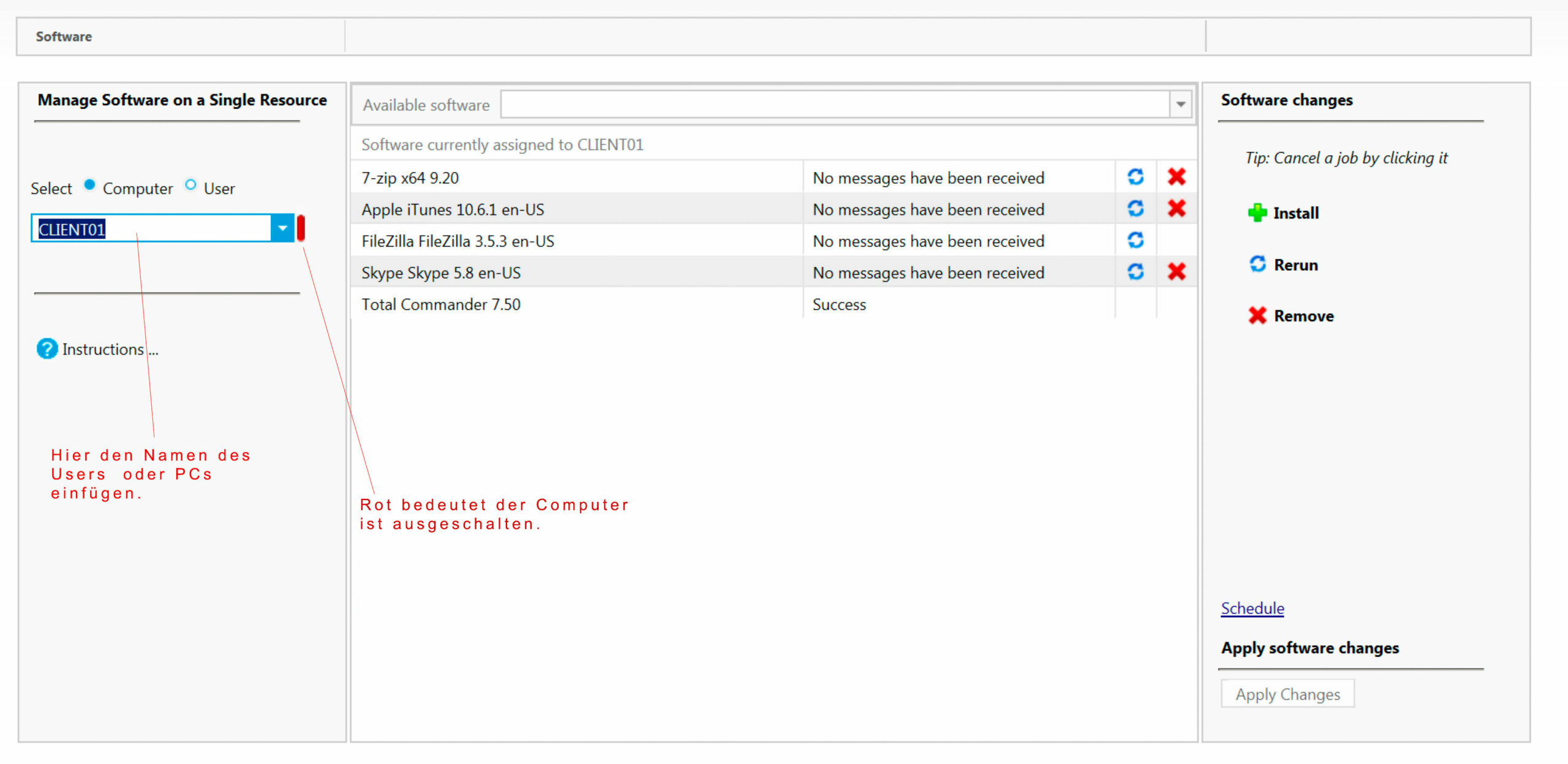Click the Apply Changes button
The height and width of the screenshot is (764, 1568).
[1287, 694]
